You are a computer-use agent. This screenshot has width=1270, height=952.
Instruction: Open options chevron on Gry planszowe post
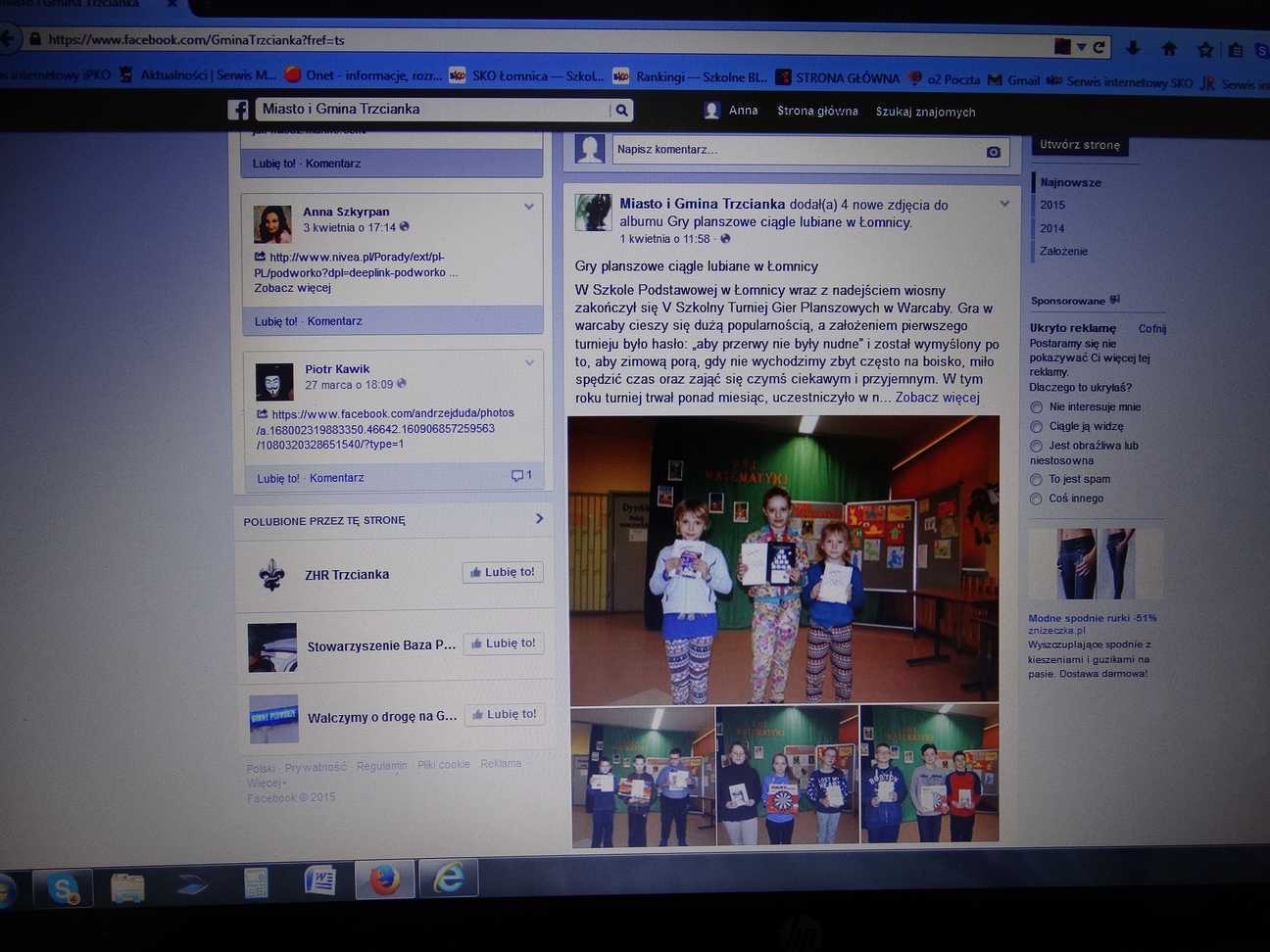tap(1004, 204)
